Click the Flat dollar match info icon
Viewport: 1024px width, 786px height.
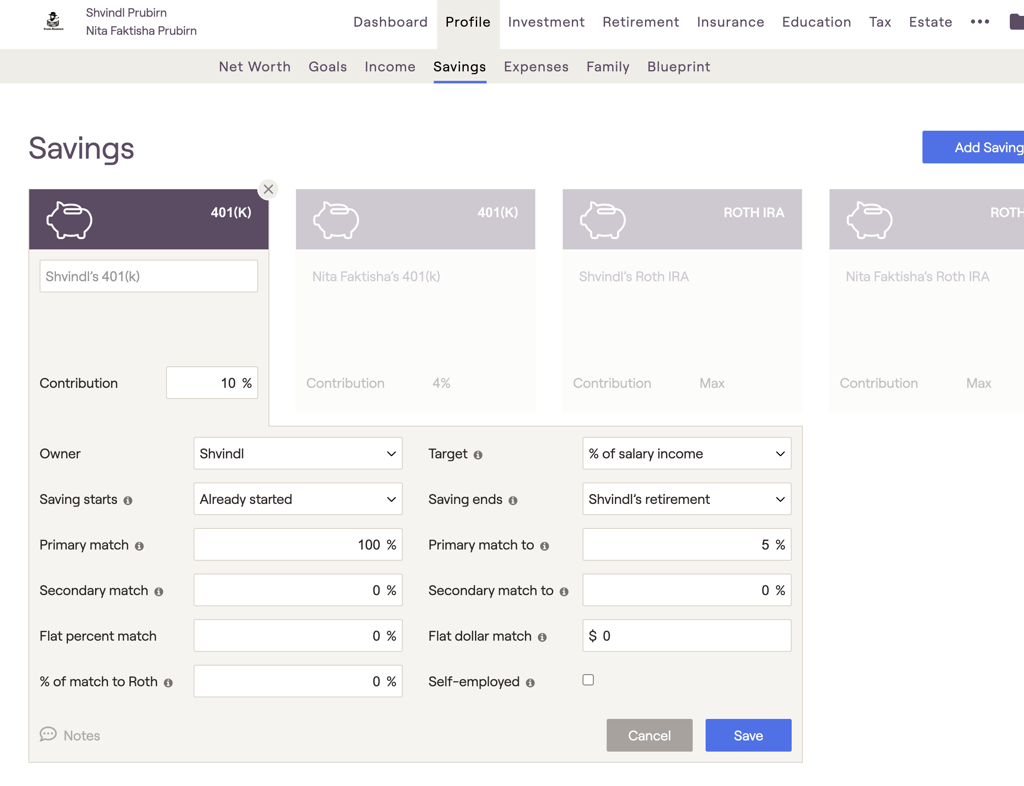[542, 637]
